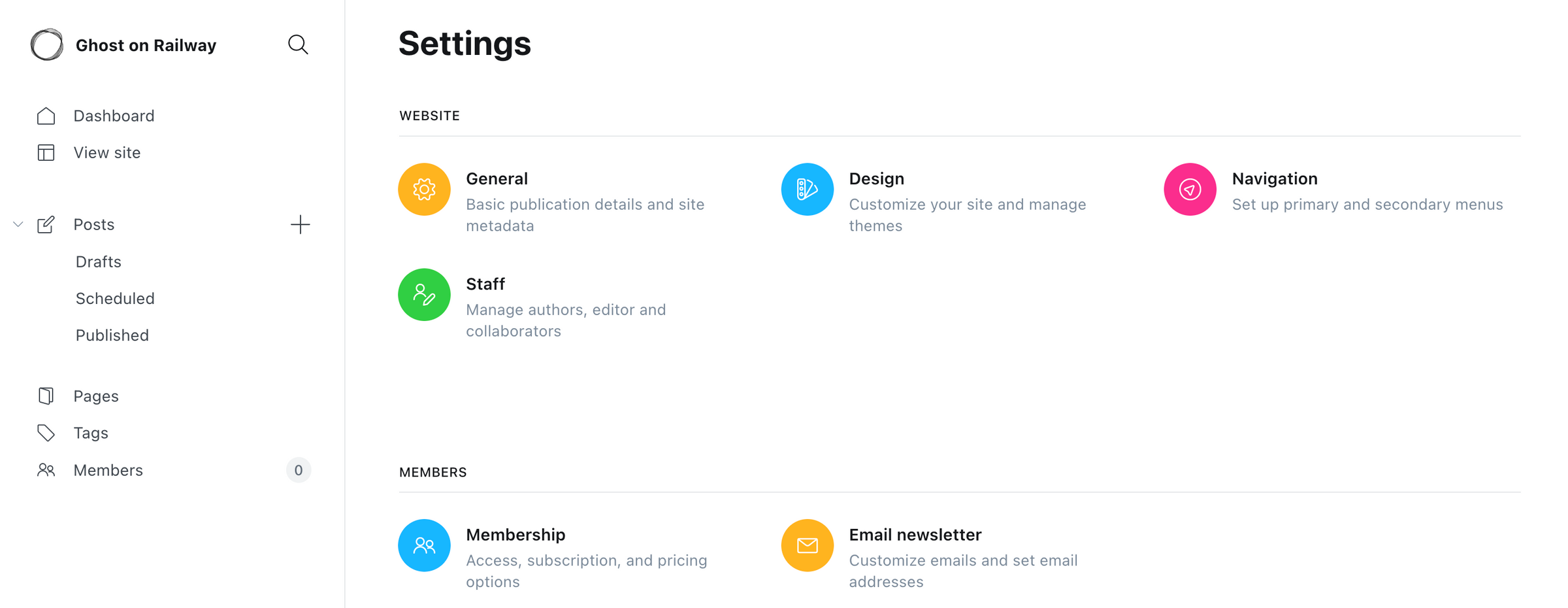Collapse the Posts section chevron
Screen dimensions: 1568x608
pos(18,224)
